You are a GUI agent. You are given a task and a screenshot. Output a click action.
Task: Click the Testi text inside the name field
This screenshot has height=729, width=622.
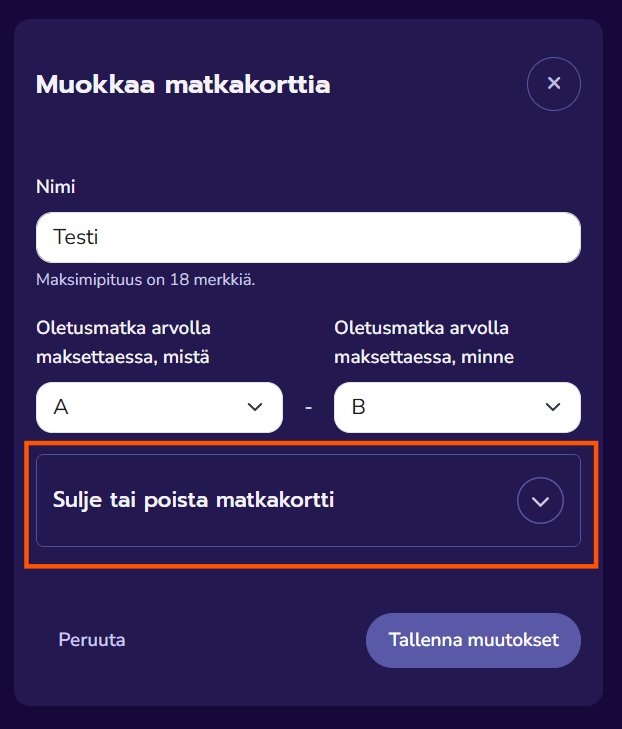click(76, 238)
